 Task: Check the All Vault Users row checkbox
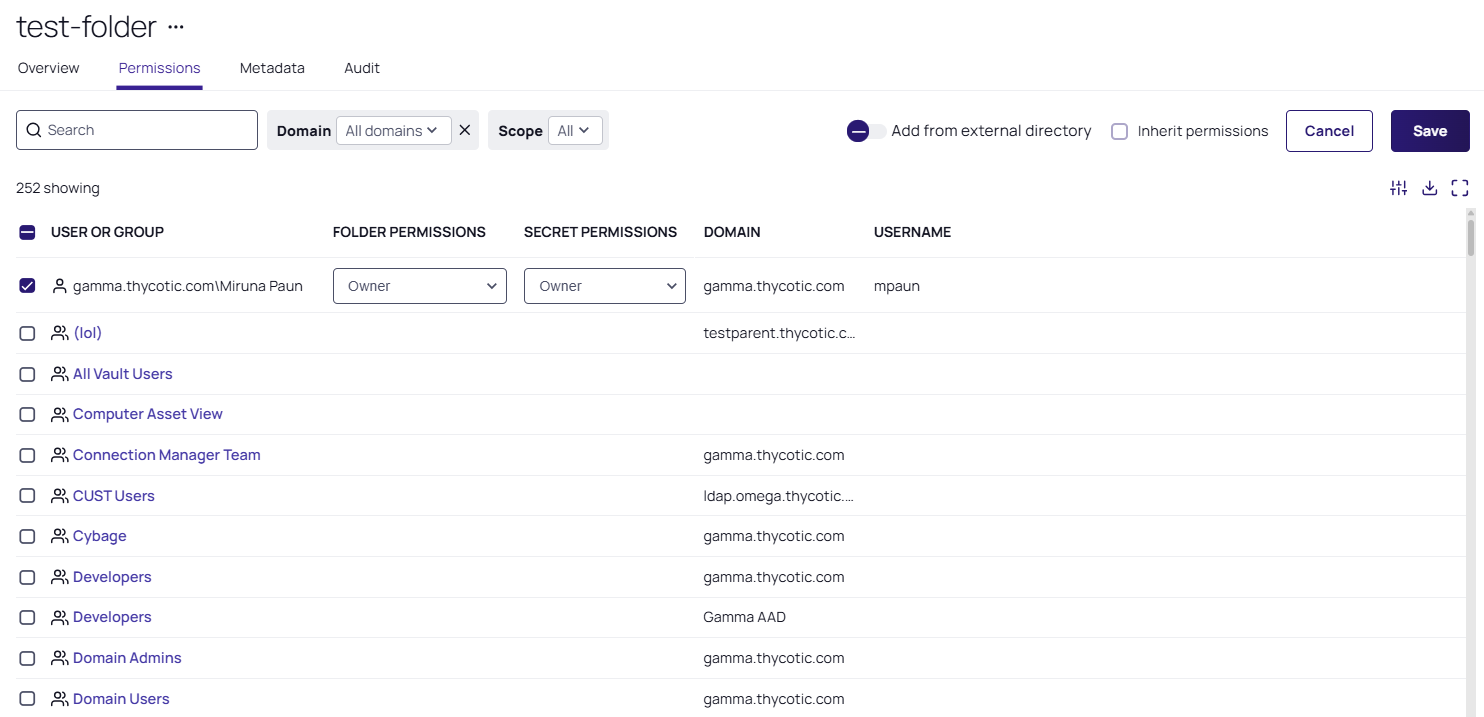[x=28, y=374]
